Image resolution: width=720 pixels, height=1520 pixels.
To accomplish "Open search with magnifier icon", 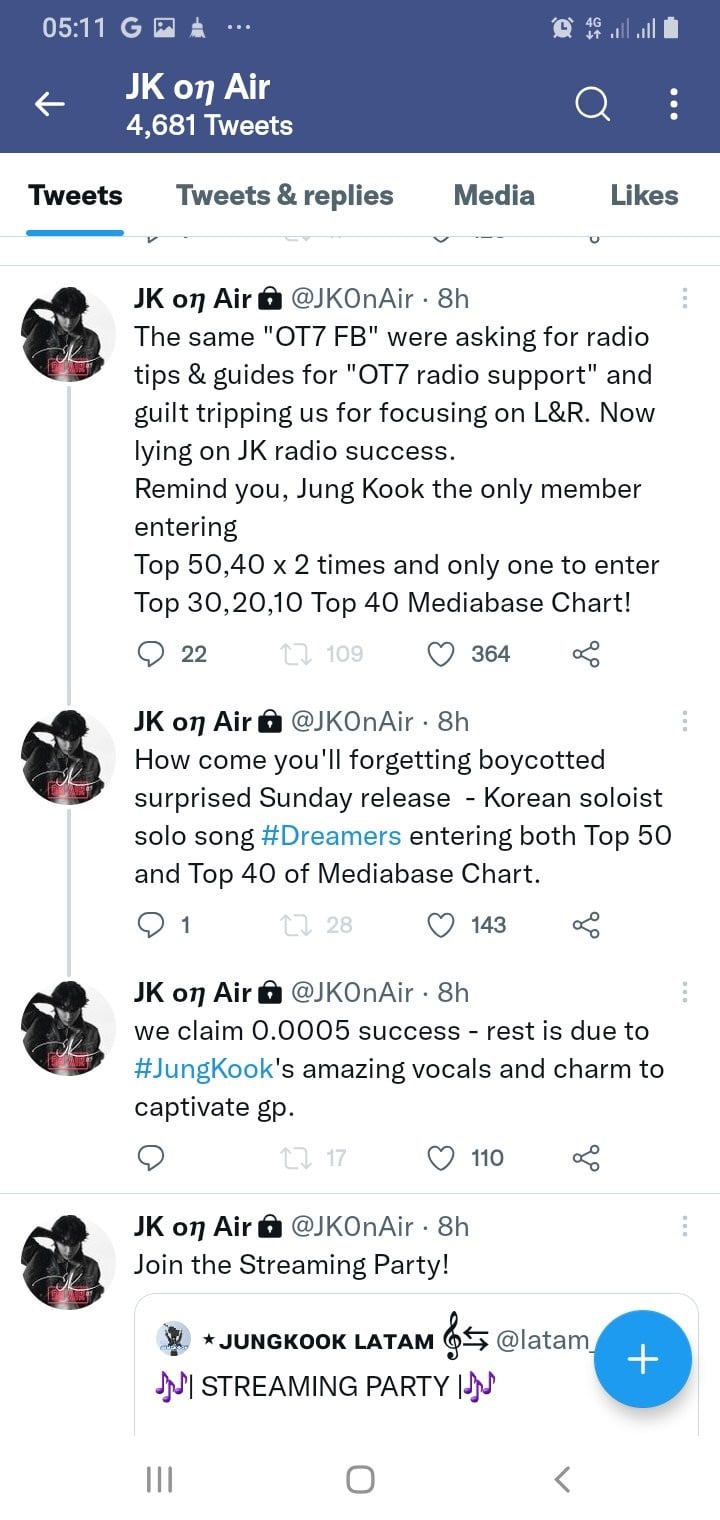I will (592, 104).
